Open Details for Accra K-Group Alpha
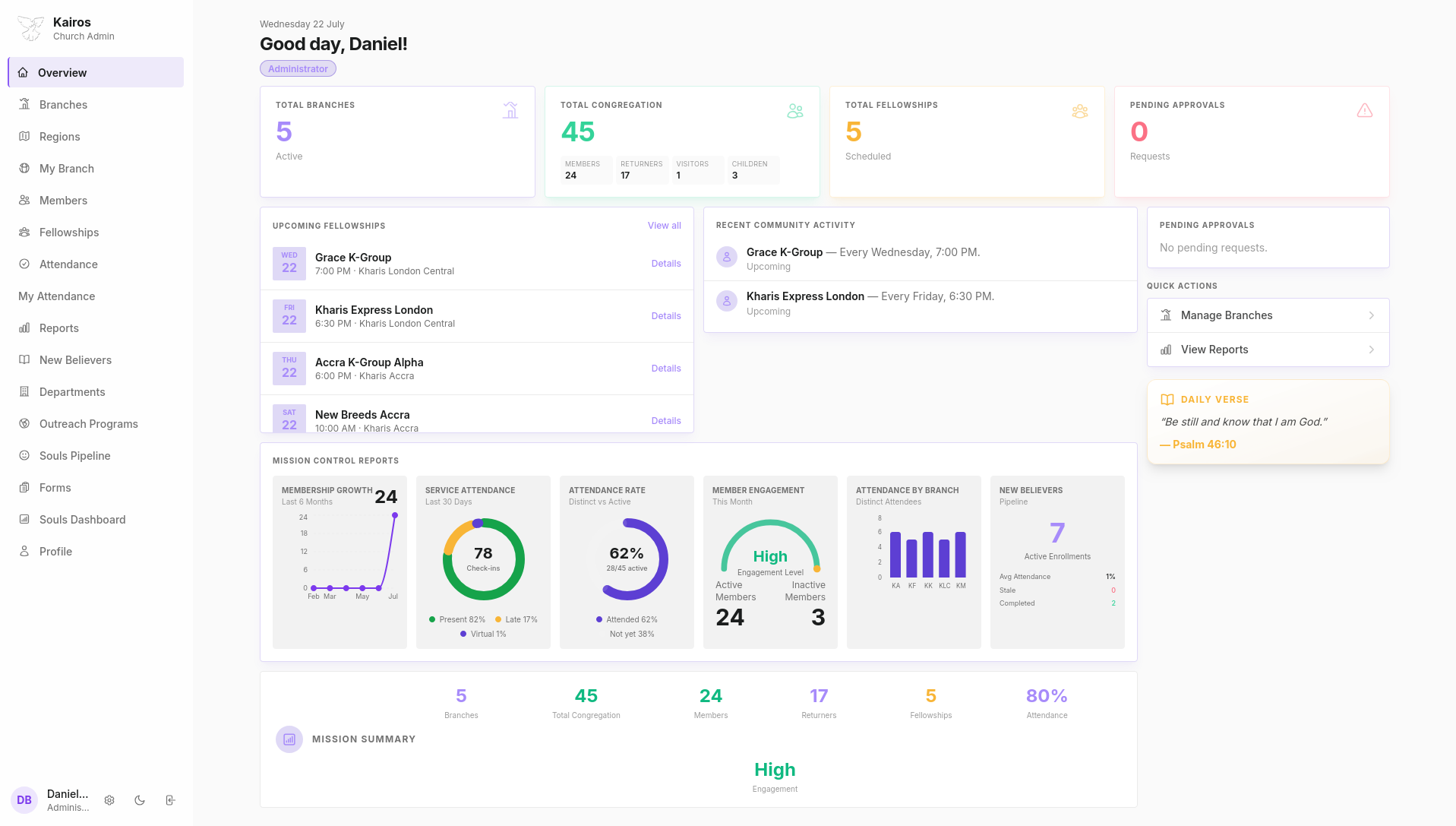The height and width of the screenshot is (826, 1456). (x=666, y=369)
